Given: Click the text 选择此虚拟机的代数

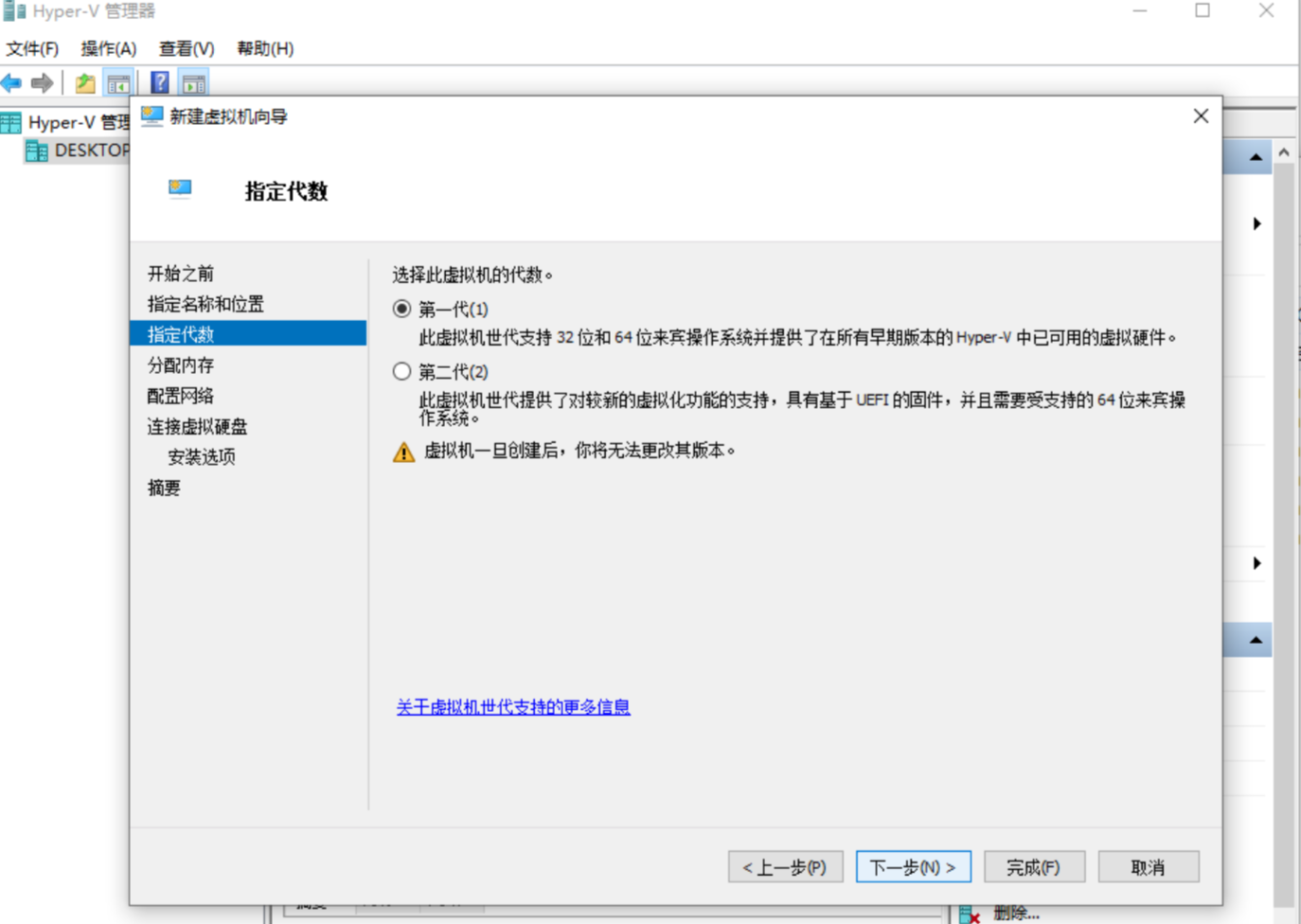Looking at the screenshot, I should (x=472, y=275).
